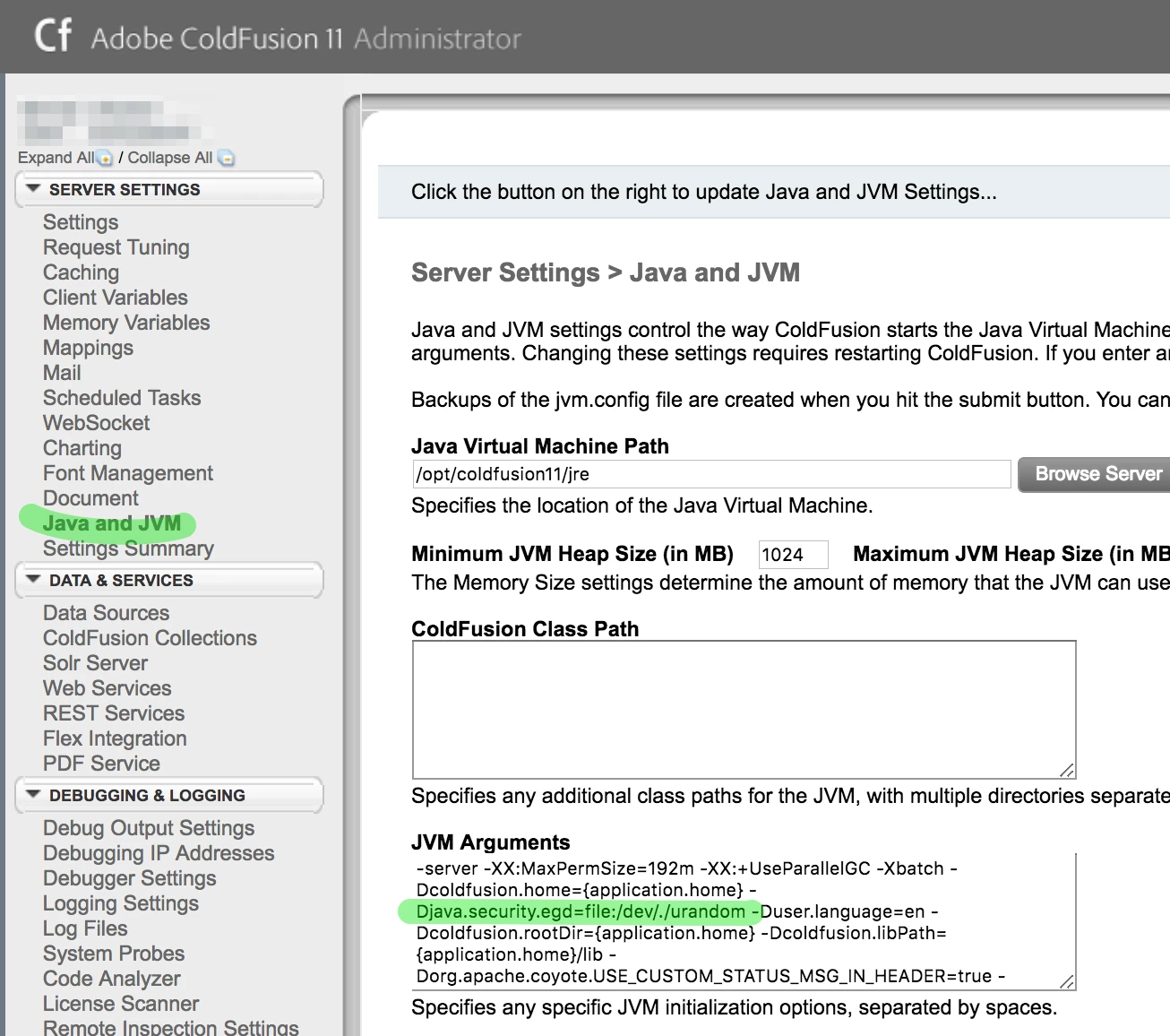Open REST Services
The height and width of the screenshot is (1036, 1170).
[x=114, y=713]
